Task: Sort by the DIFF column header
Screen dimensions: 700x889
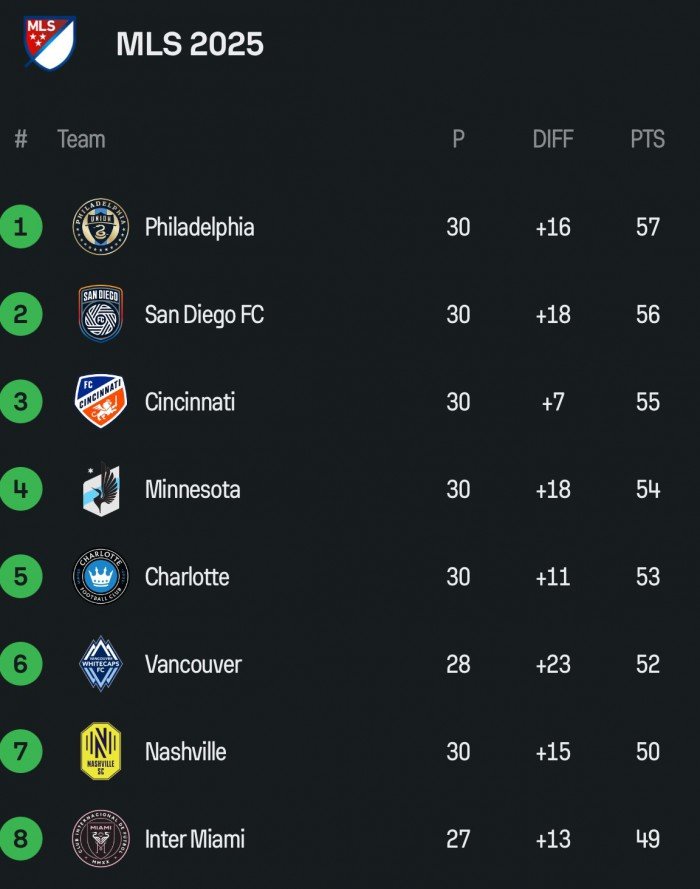Action: tap(553, 139)
